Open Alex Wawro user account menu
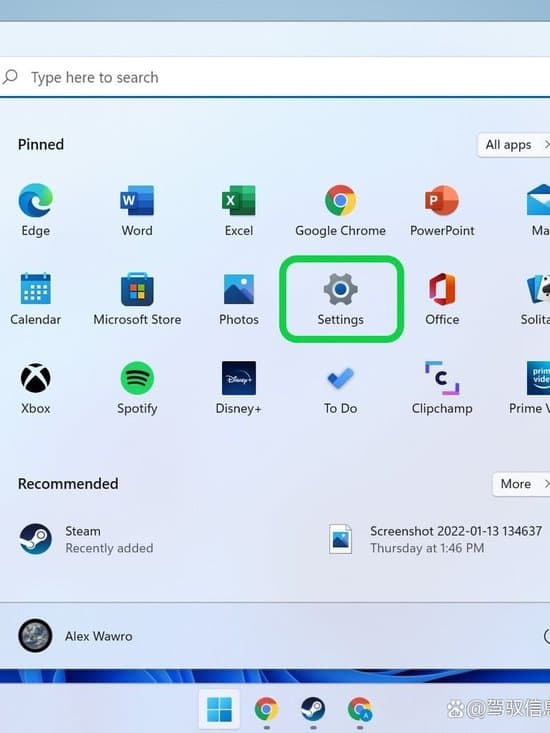Image resolution: width=550 pixels, height=733 pixels. coord(75,636)
